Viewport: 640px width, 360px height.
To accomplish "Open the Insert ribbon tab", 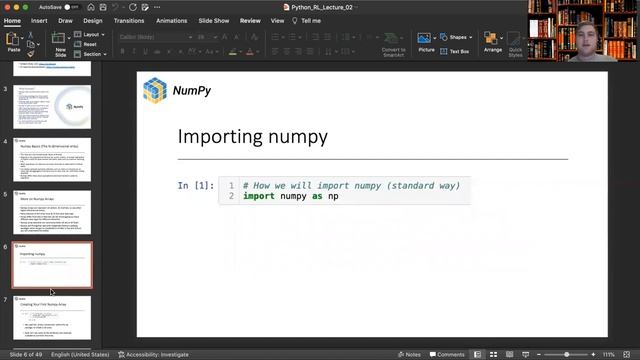I will point(39,21).
